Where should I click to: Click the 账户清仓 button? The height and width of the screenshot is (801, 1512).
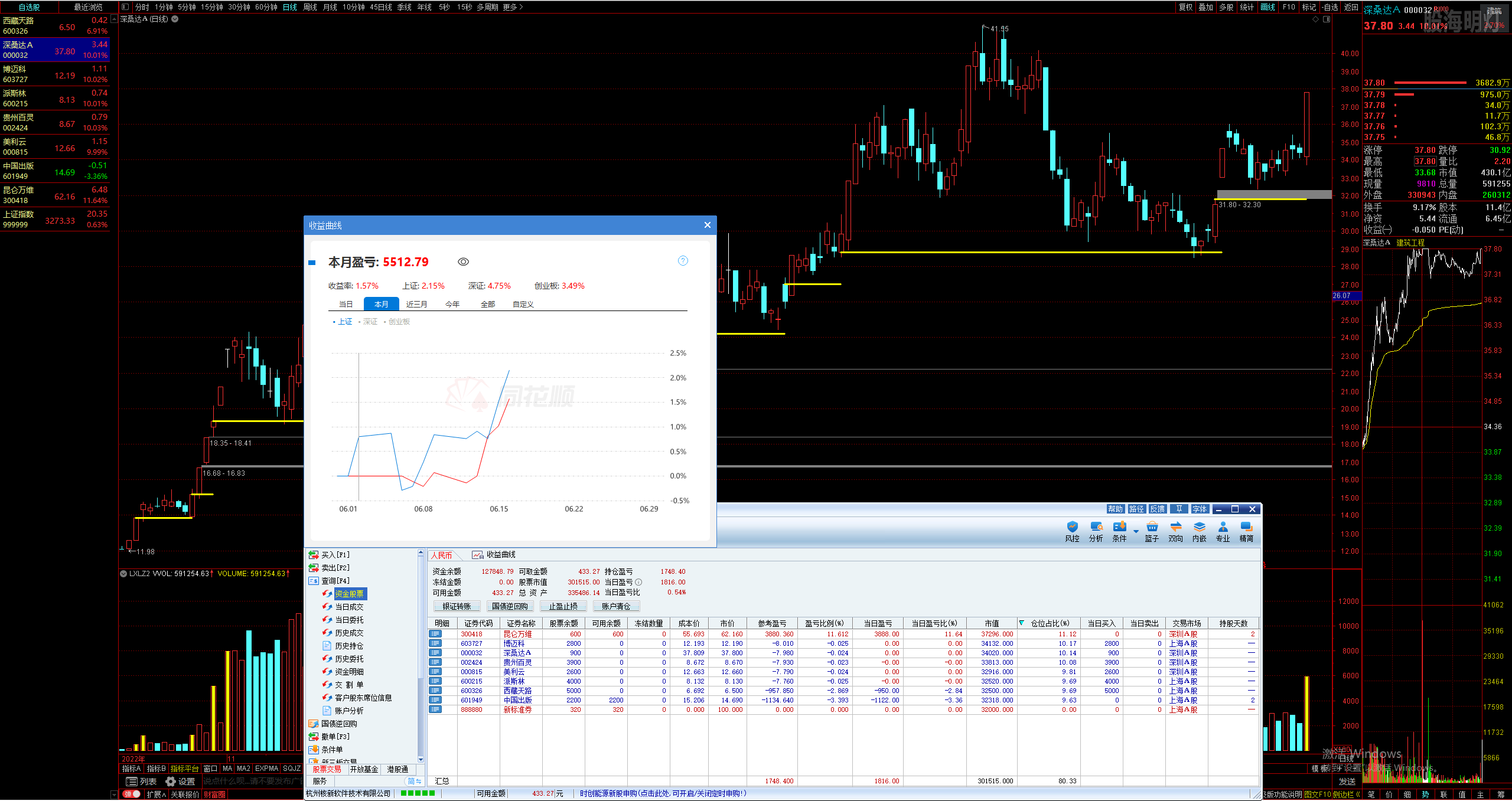tap(616, 606)
